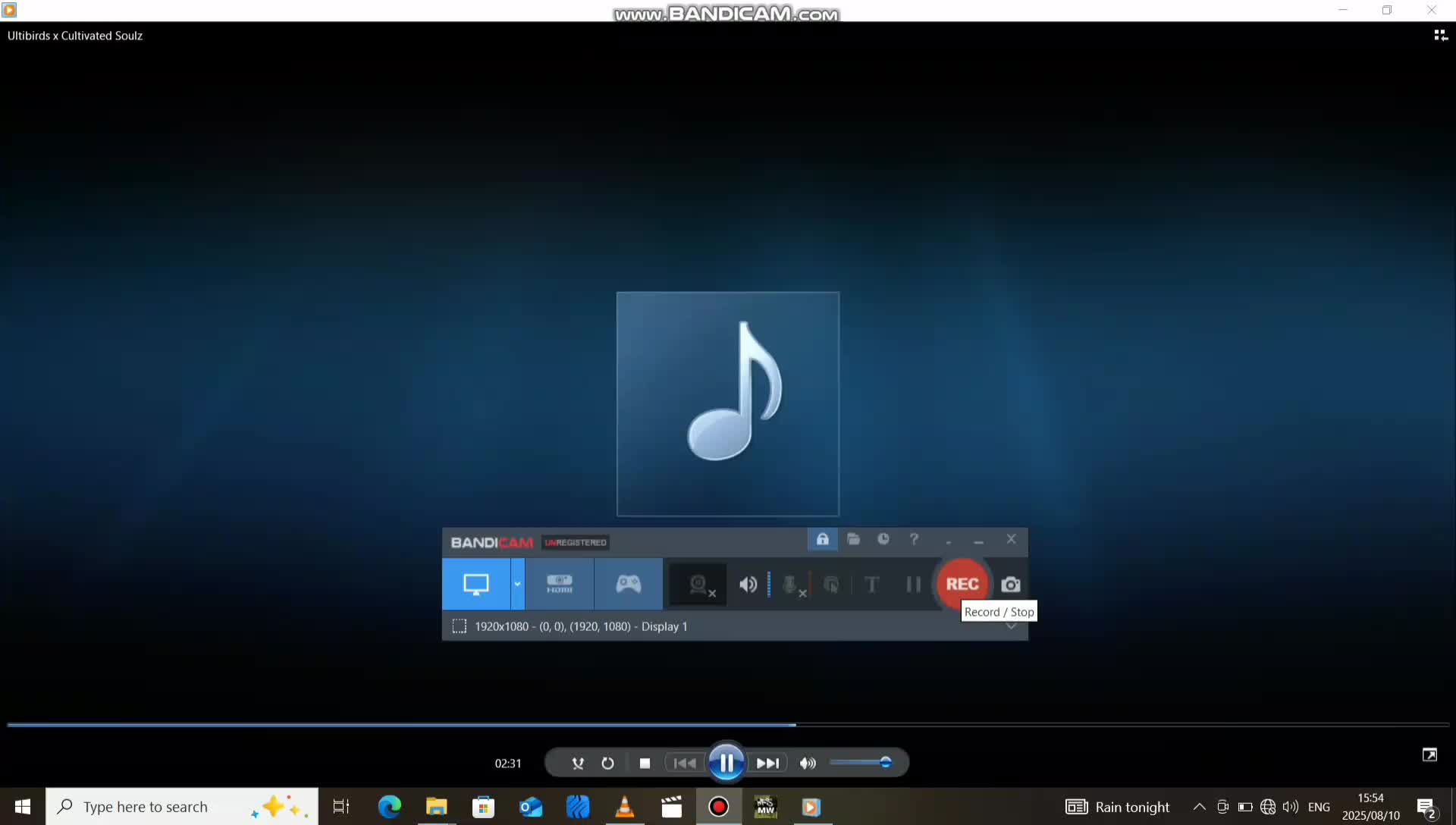Open Bandicam output folder icon

(x=853, y=539)
